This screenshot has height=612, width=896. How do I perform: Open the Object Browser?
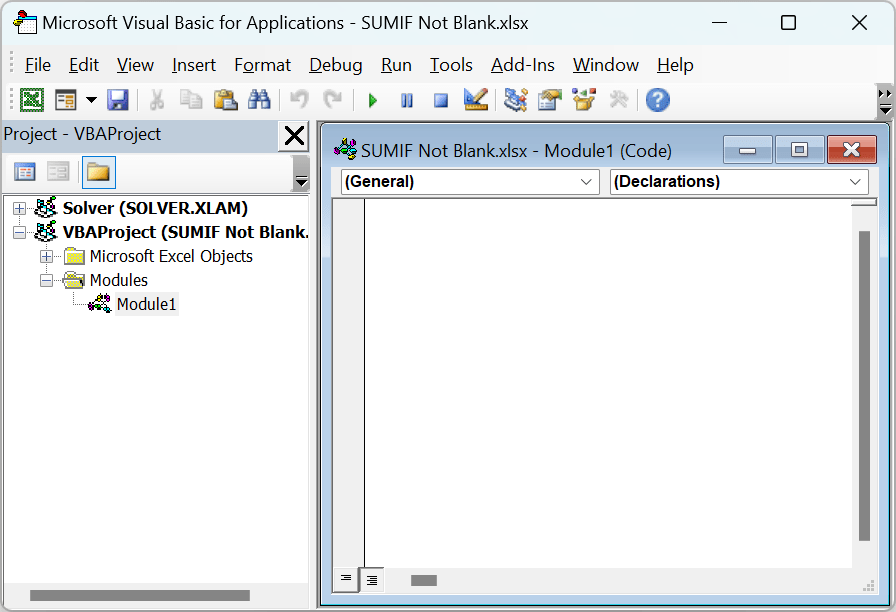583,100
